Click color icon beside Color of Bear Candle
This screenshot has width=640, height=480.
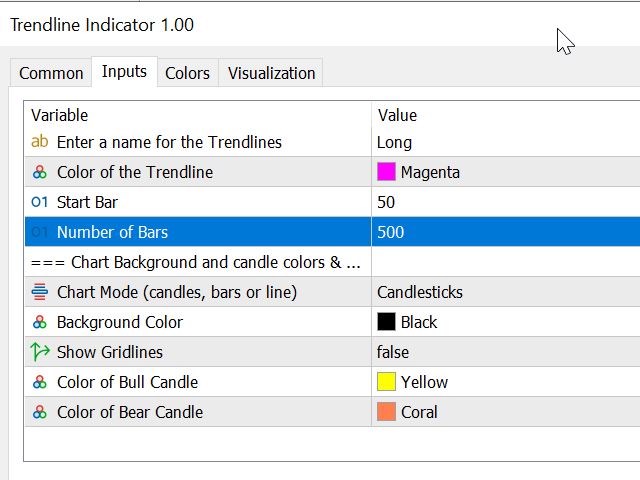pyautogui.click(x=40, y=412)
